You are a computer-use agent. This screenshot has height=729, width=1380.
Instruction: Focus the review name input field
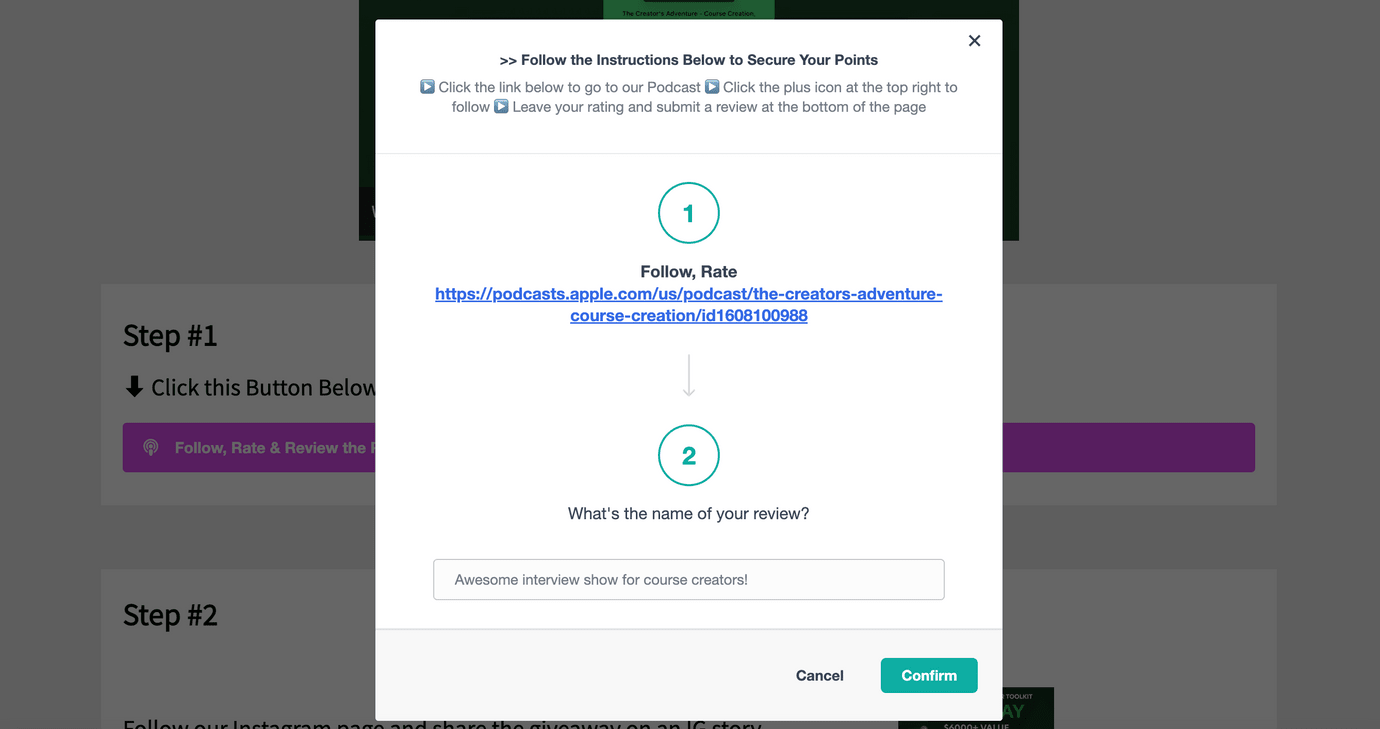689,580
